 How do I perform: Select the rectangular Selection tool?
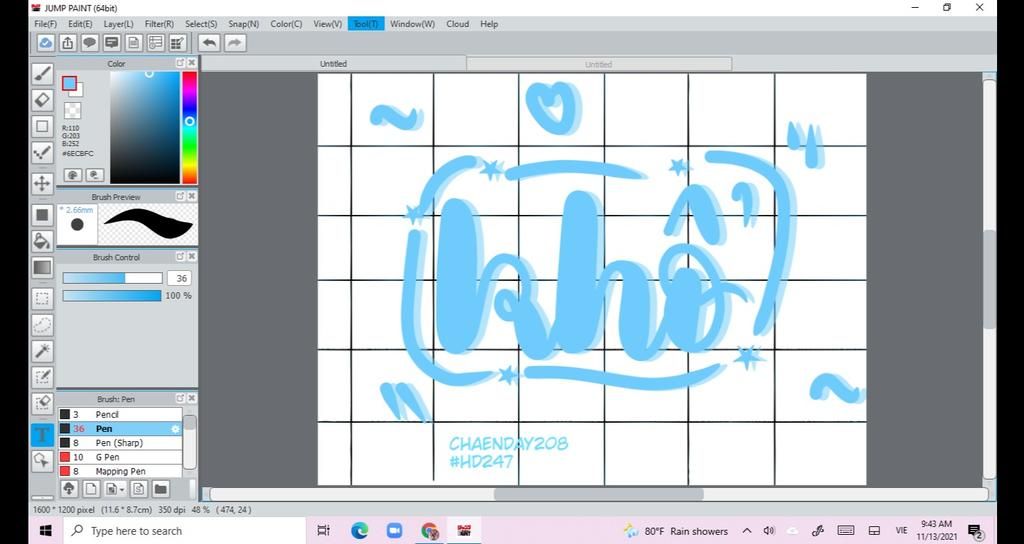pos(42,298)
